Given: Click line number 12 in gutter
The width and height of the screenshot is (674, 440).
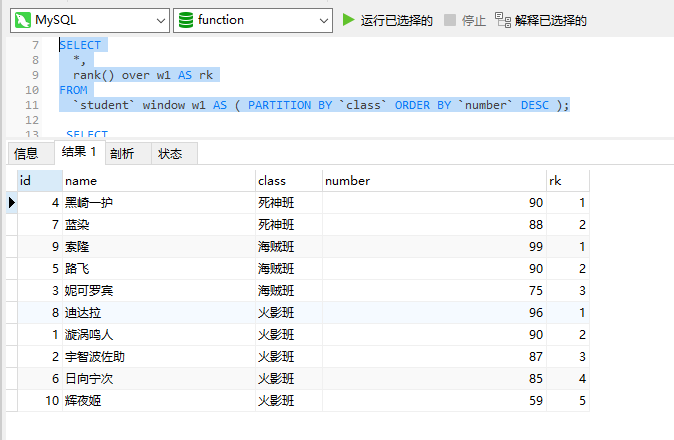Looking at the screenshot, I should pos(32,120).
